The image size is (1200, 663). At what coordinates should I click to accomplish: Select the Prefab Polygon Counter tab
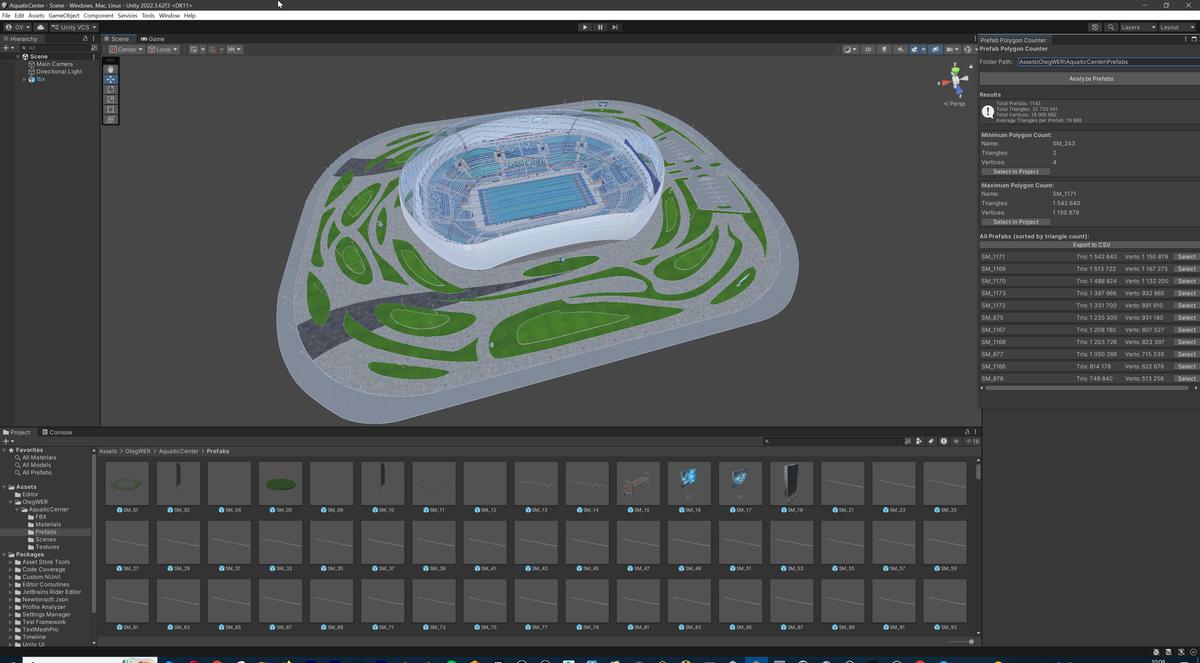tap(1013, 40)
